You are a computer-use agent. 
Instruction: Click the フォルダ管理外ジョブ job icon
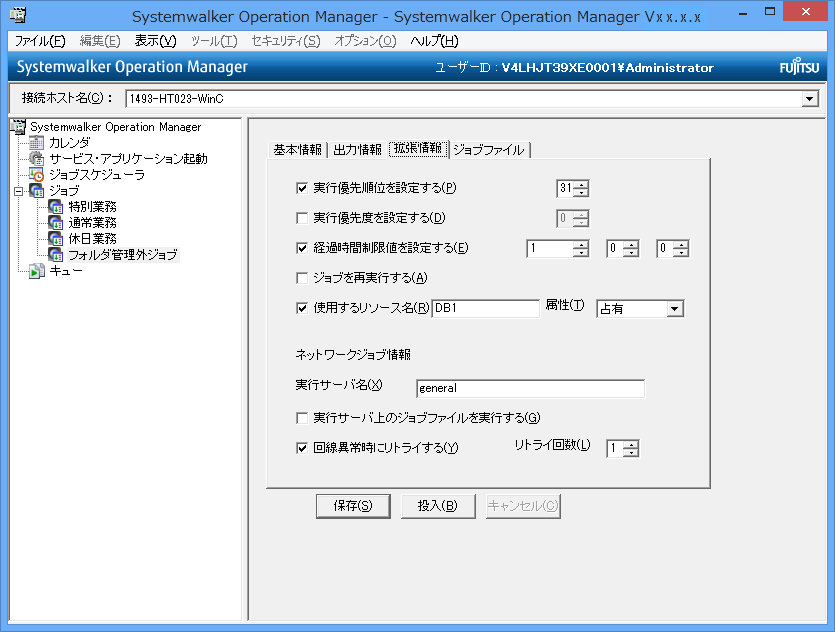tap(56, 255)
